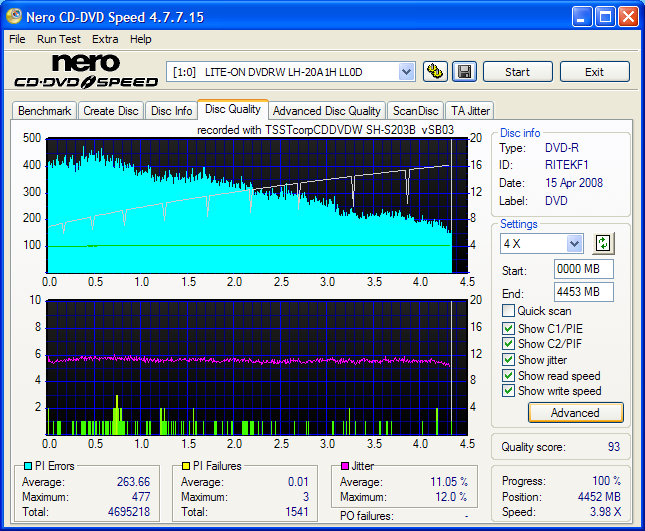Click the refresh icon next to speed dropdown
This screenshot has height=531, width=645.
tap(602, 243)
